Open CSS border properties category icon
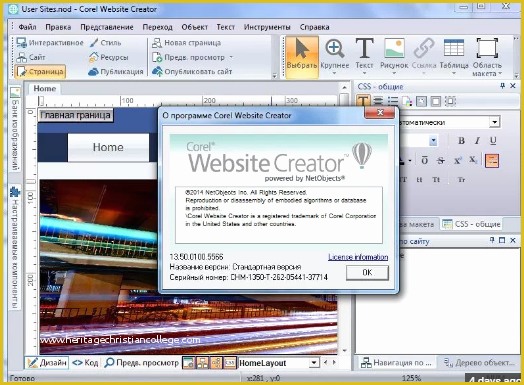 coord(435,101)
